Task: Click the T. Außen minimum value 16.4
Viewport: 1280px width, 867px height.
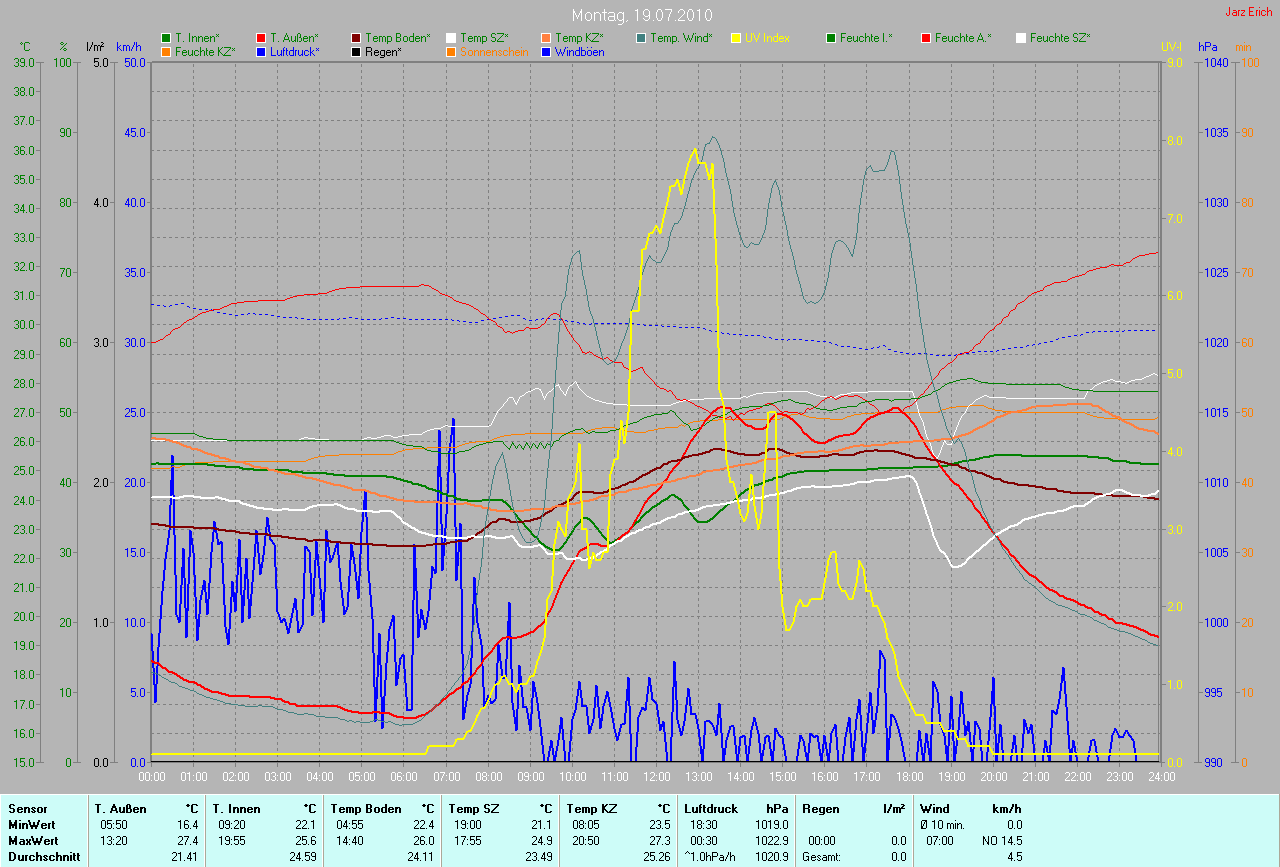Action: 188,825
